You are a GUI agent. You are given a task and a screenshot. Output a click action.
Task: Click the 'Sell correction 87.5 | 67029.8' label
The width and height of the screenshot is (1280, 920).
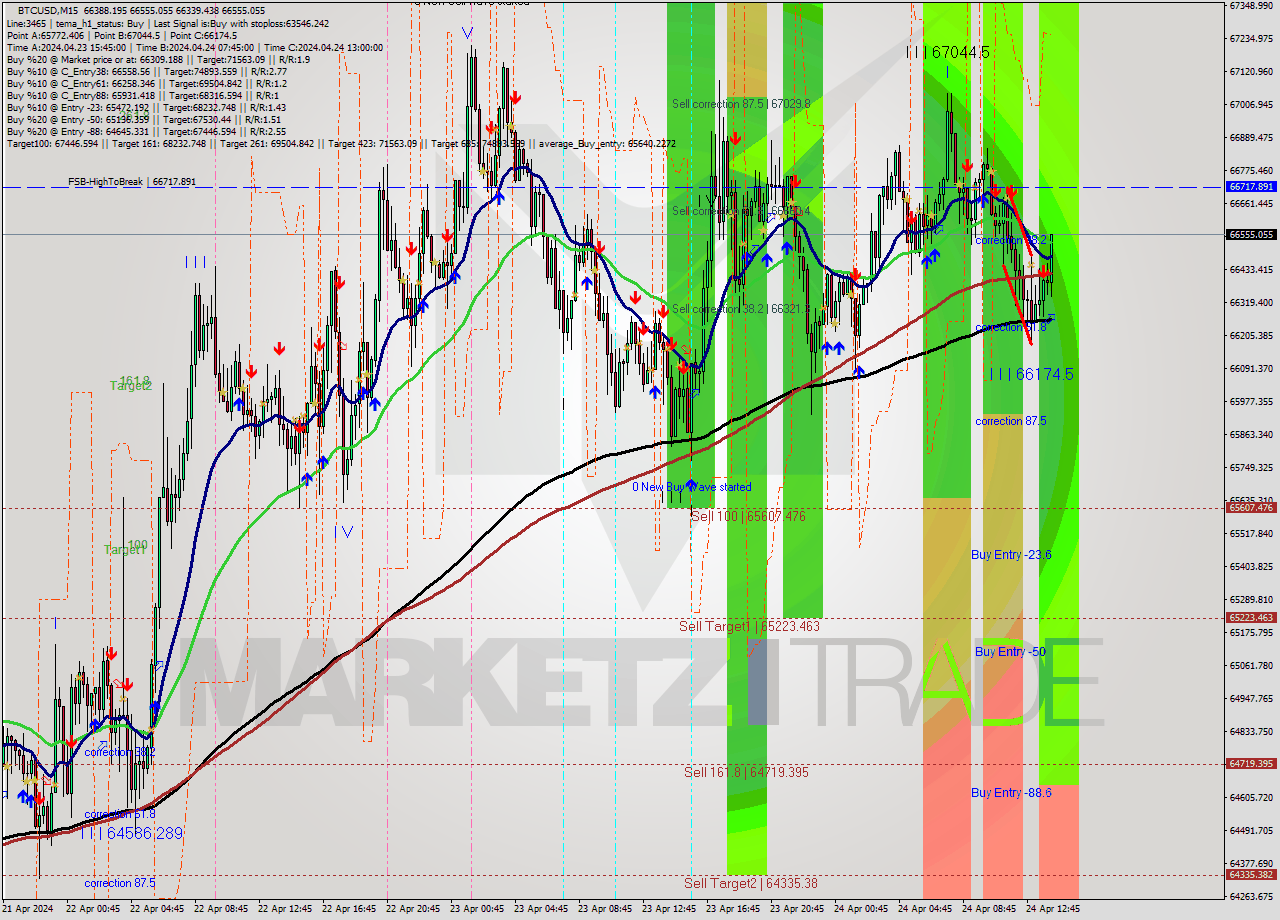(x=741, y=104)
